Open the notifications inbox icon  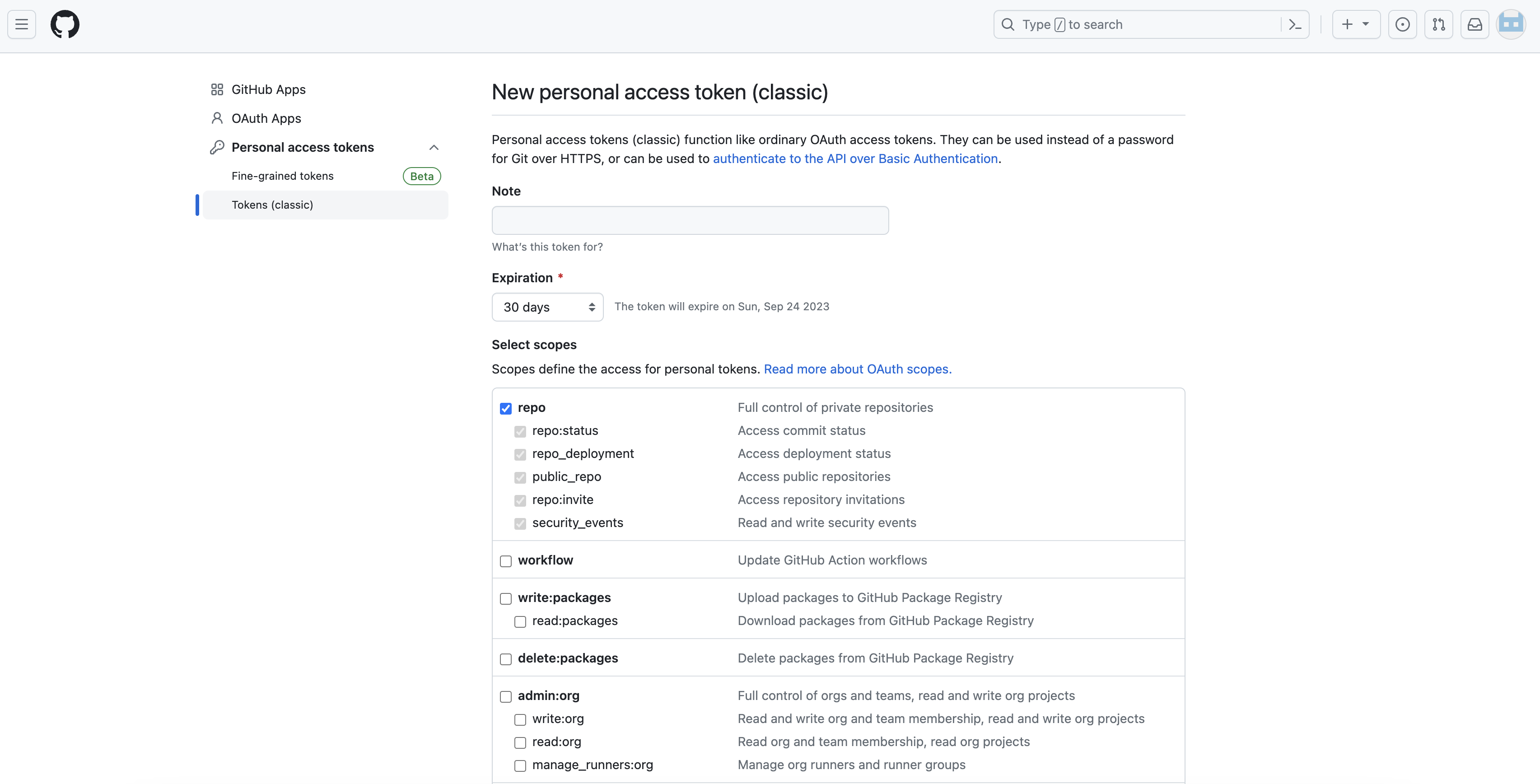pos(1474,24)
